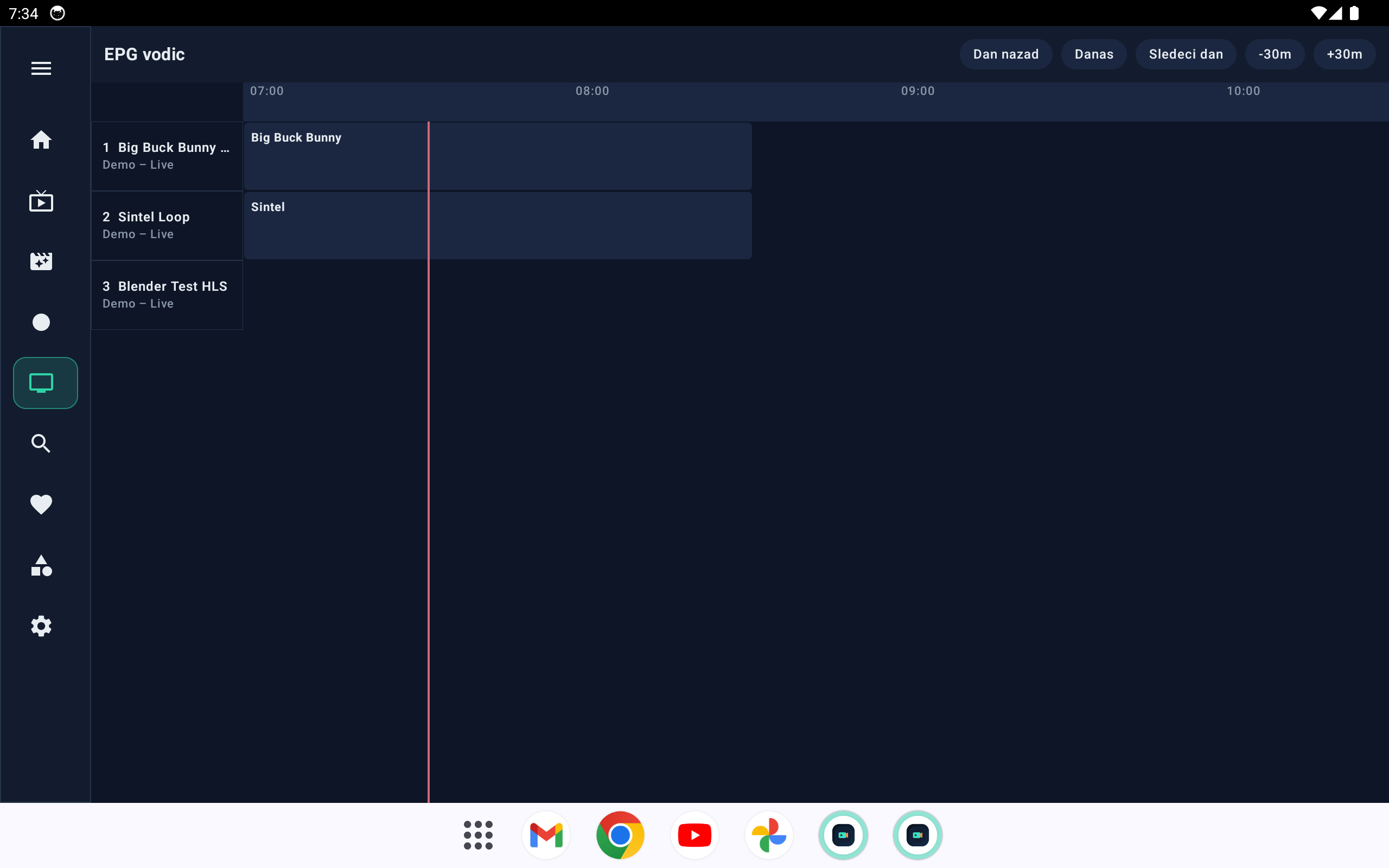Open Settings gear in sidebar
Viewport: 1389px width, 868px height.
click(x=41, y=626)
